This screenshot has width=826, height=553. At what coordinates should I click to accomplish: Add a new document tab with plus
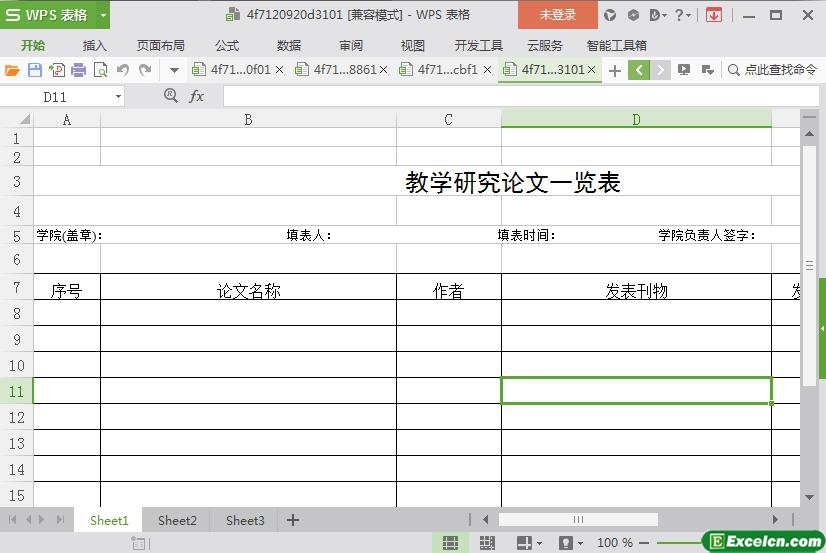pyautogui.click(x=614, y=71)
